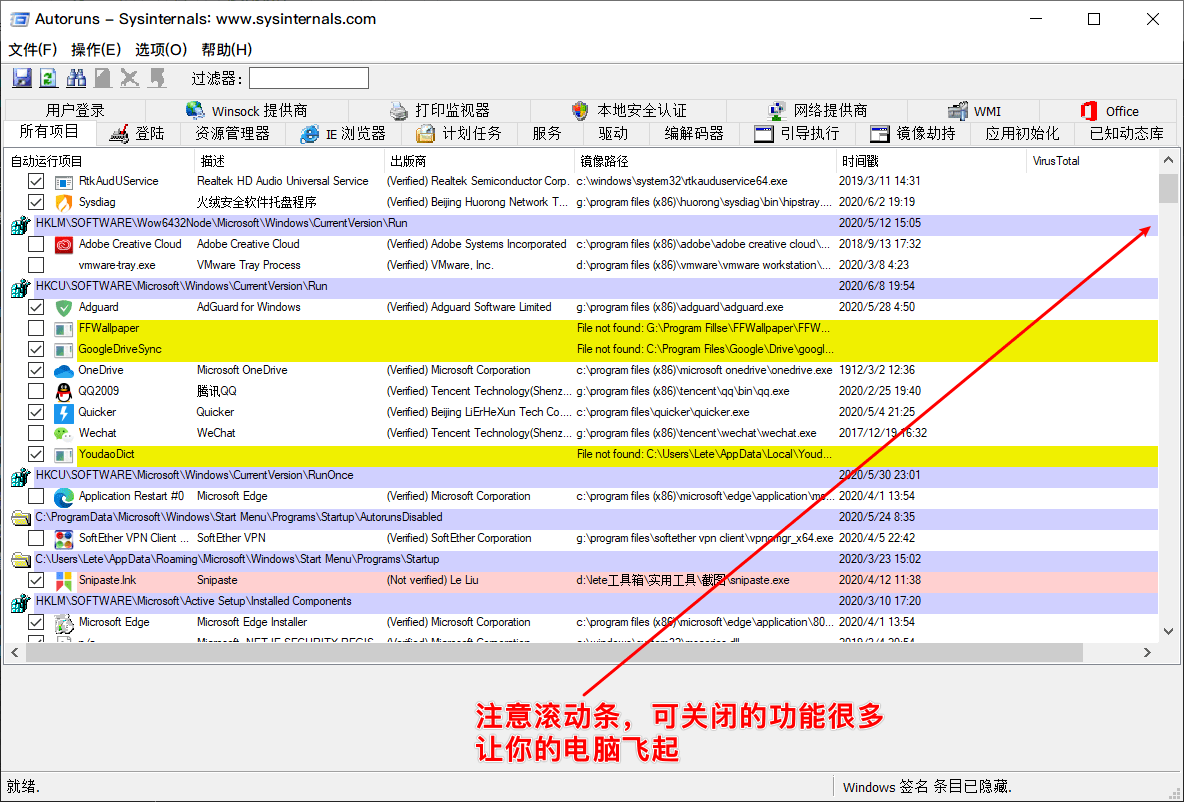Click the grayed-out Delete X toolbar icon
Screen dimensions: 1184x802
click(x=130, y=78)
